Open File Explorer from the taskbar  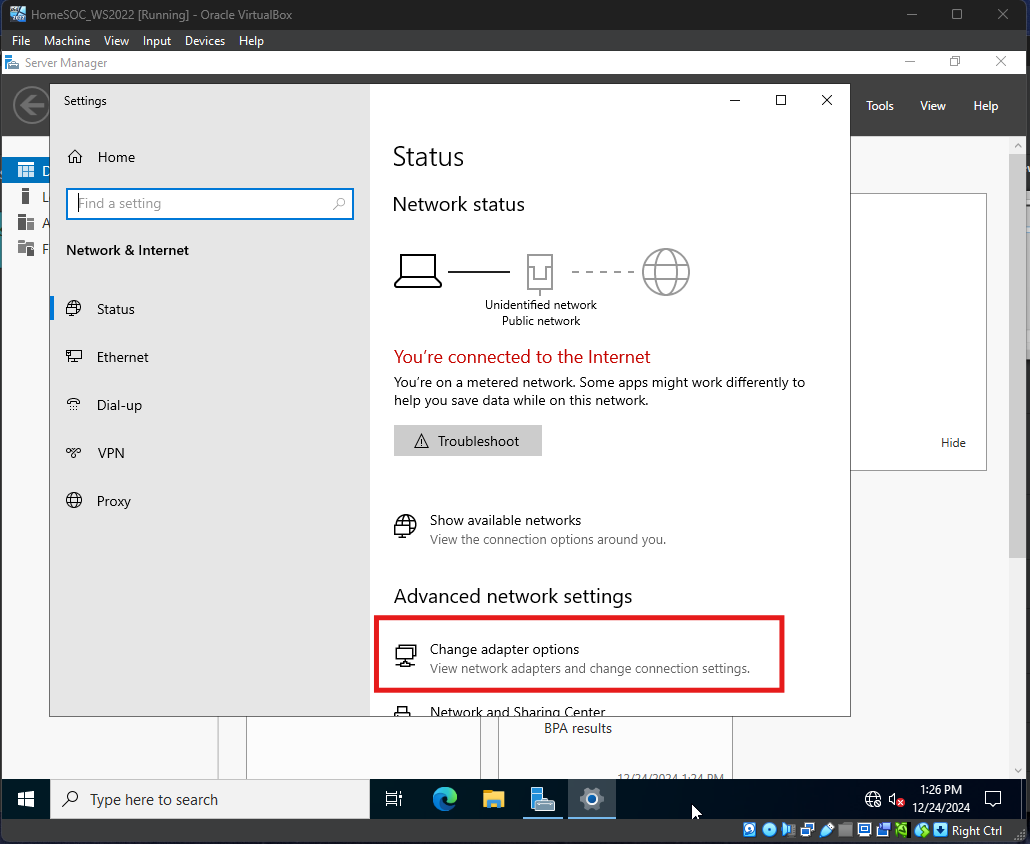pyautogui.click(x=494, y=799)
